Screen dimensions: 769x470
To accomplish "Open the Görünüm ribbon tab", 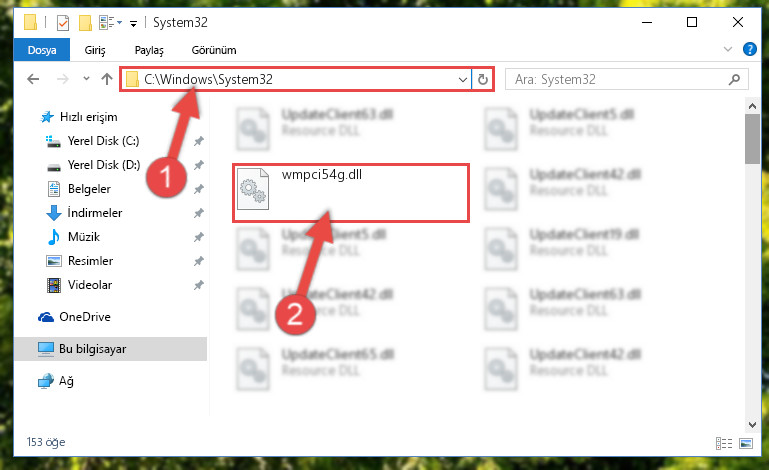I will [214, 50].
